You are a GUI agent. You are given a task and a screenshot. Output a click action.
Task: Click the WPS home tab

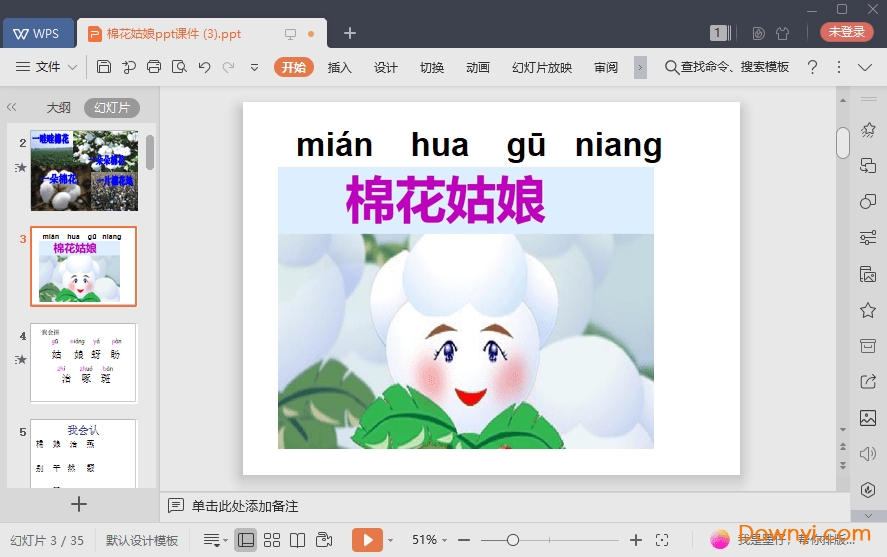(x=37, y=33)
